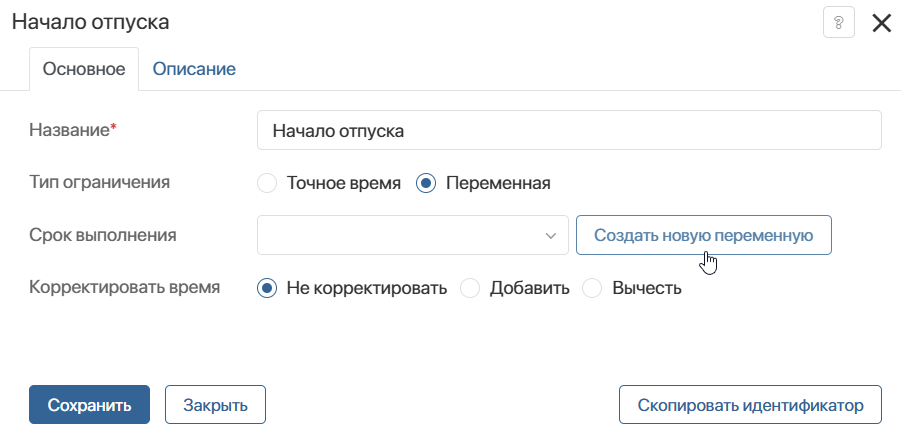Click the Корректировать время label
This screenshot has height=431, width=901.
coord(125,287)
